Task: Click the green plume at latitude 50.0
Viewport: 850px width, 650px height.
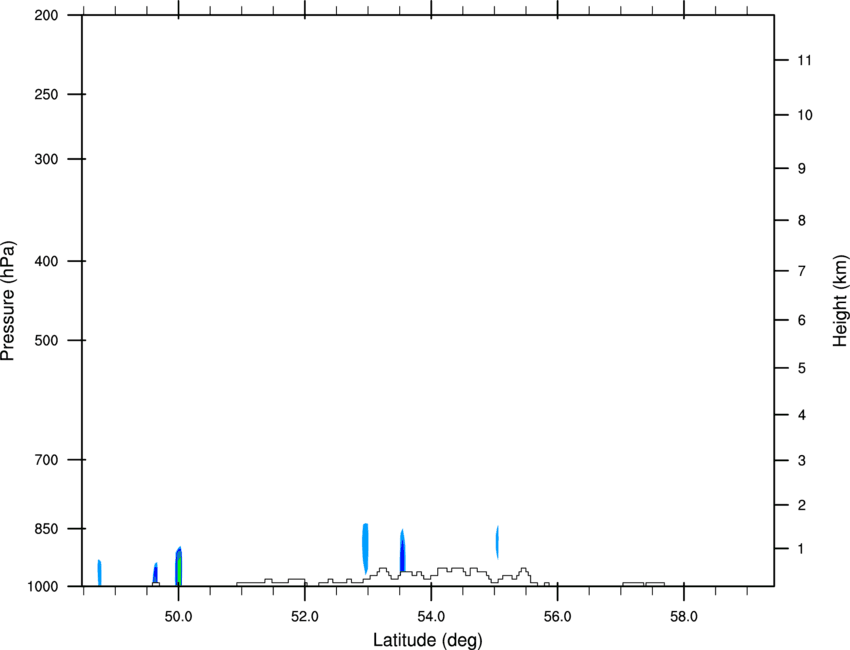Action: click(x=179, y=567)
